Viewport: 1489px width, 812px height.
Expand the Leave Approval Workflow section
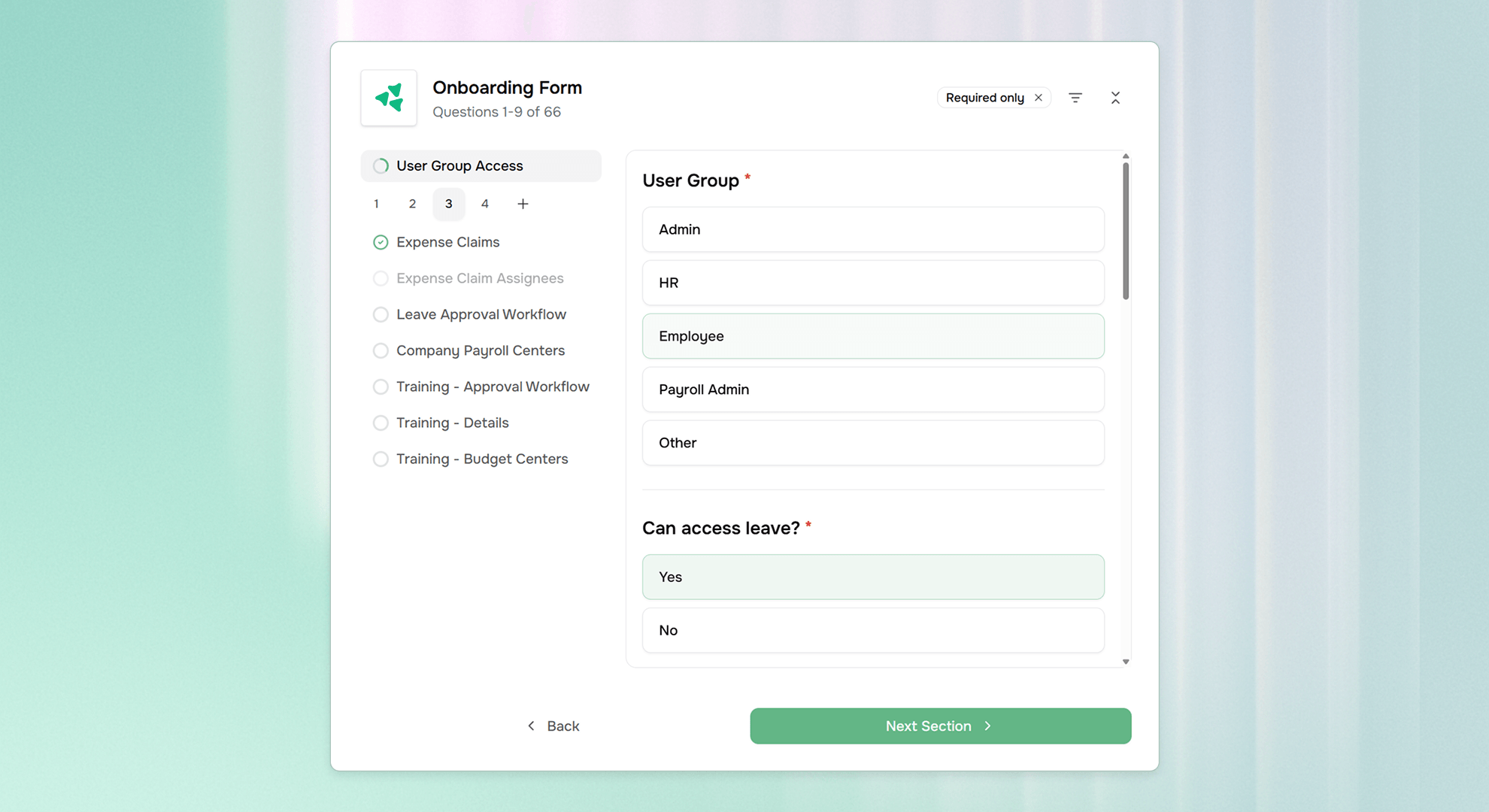[481, 314]
